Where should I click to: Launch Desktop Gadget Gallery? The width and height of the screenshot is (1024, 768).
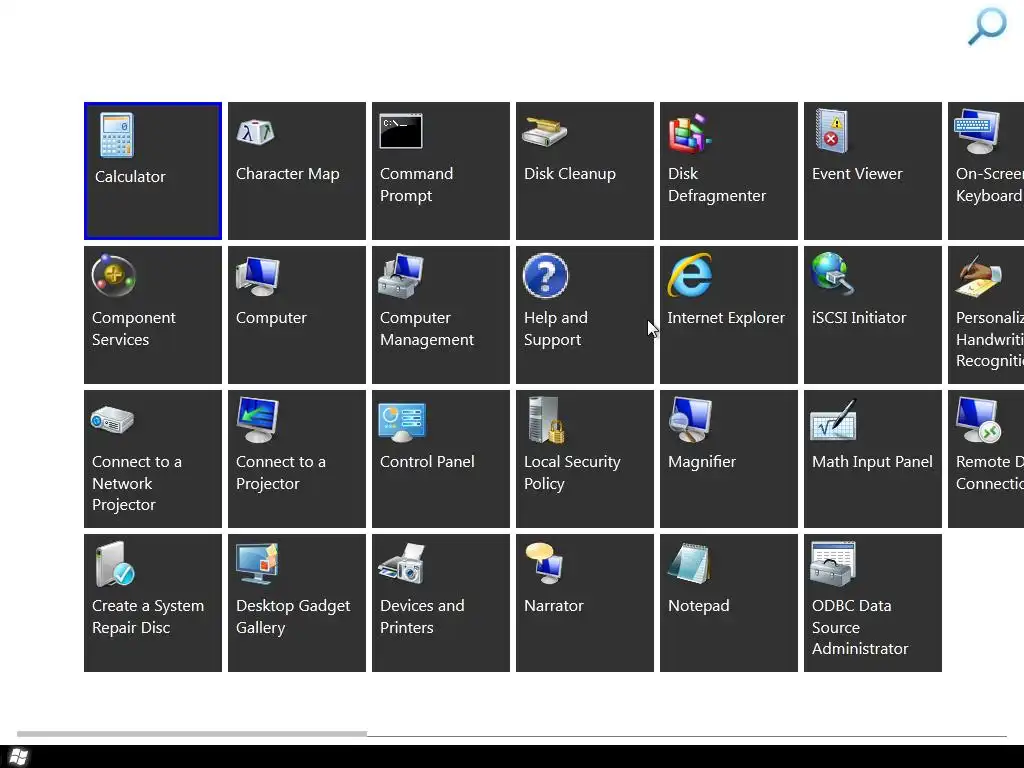297,603
